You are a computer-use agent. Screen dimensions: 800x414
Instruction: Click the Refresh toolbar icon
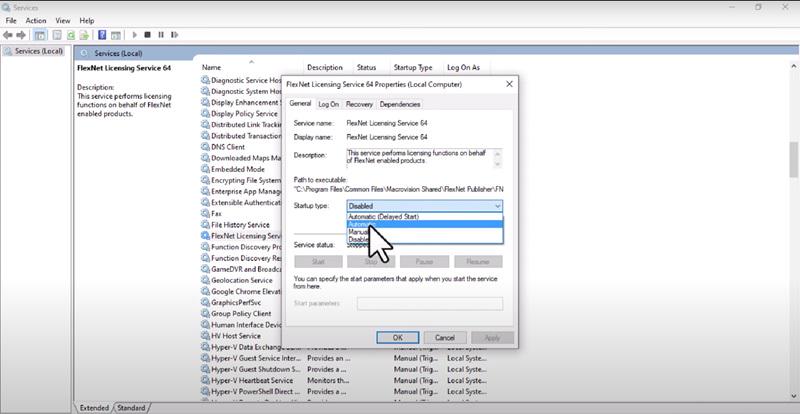pyautogui.click(x=69, y=34)
